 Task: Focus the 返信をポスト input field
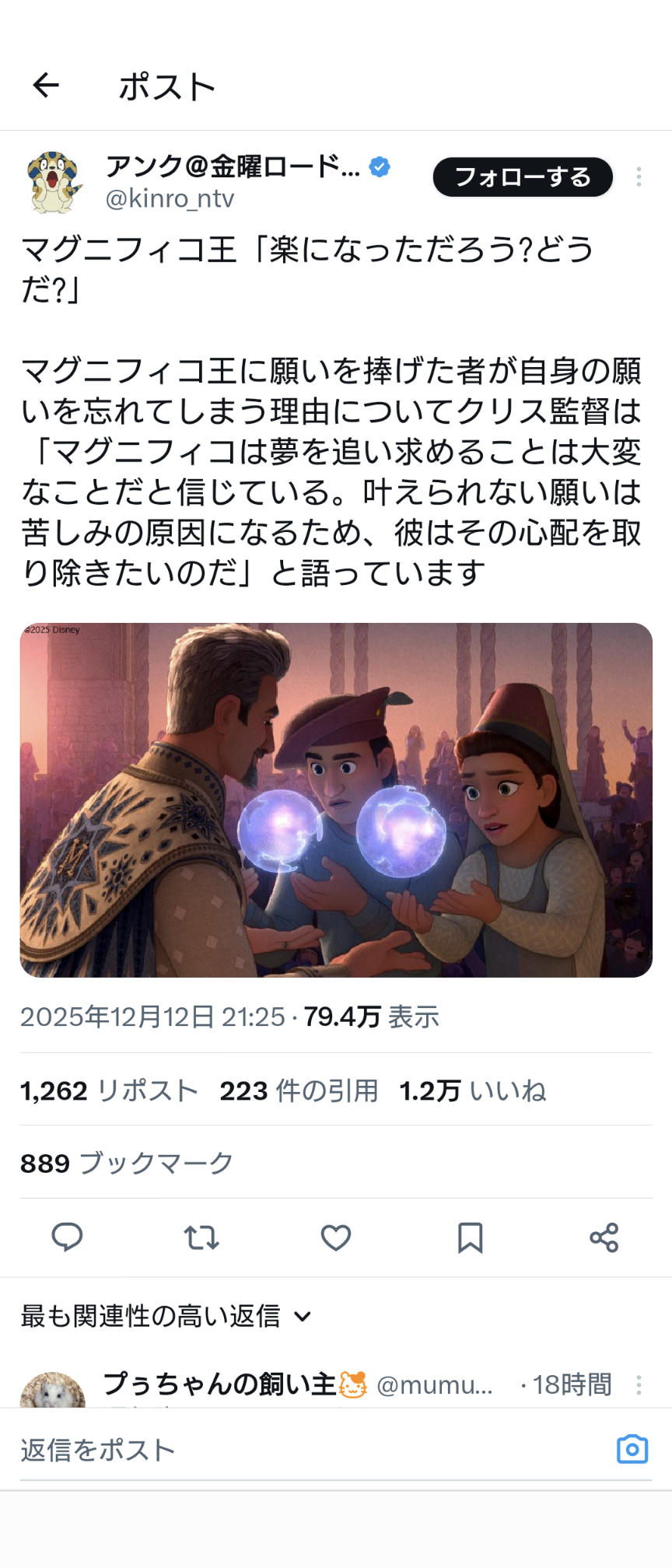click(x=311, y=1450)
